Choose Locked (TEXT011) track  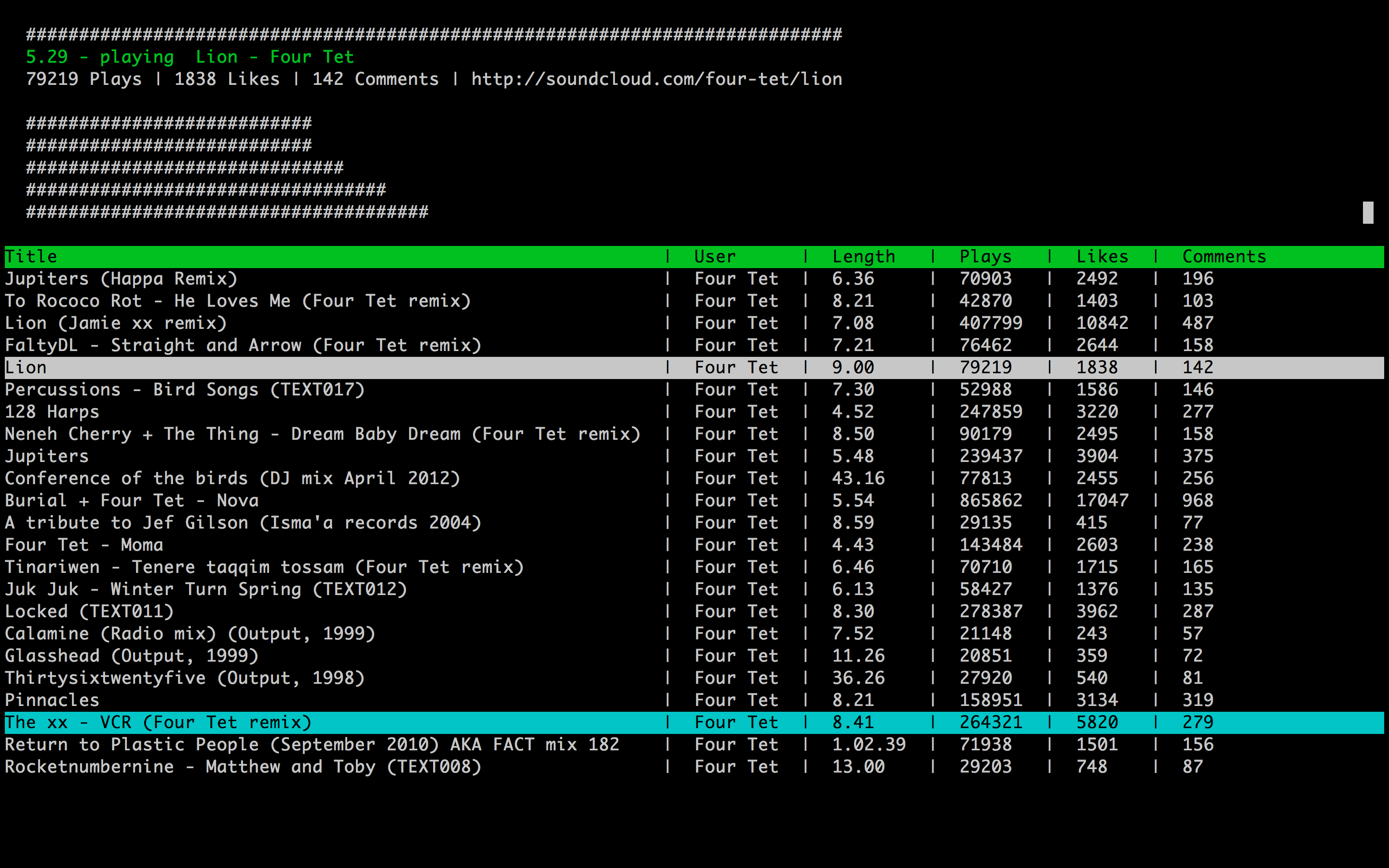[x=89, y=611]
